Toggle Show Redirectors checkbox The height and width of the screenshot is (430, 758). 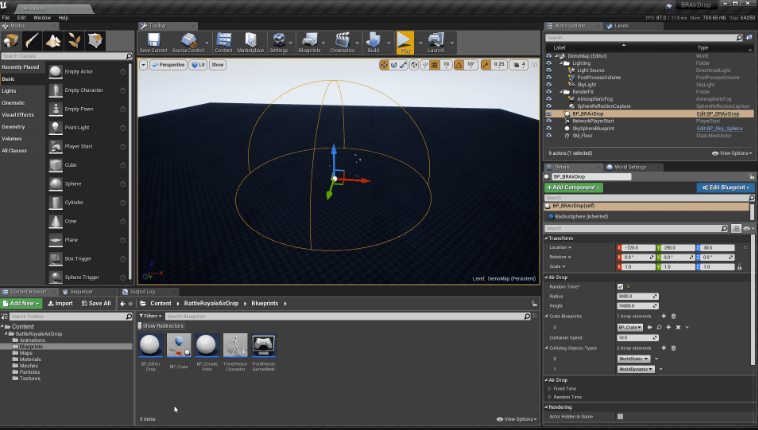pyautogui.click(x=141, y=326)
